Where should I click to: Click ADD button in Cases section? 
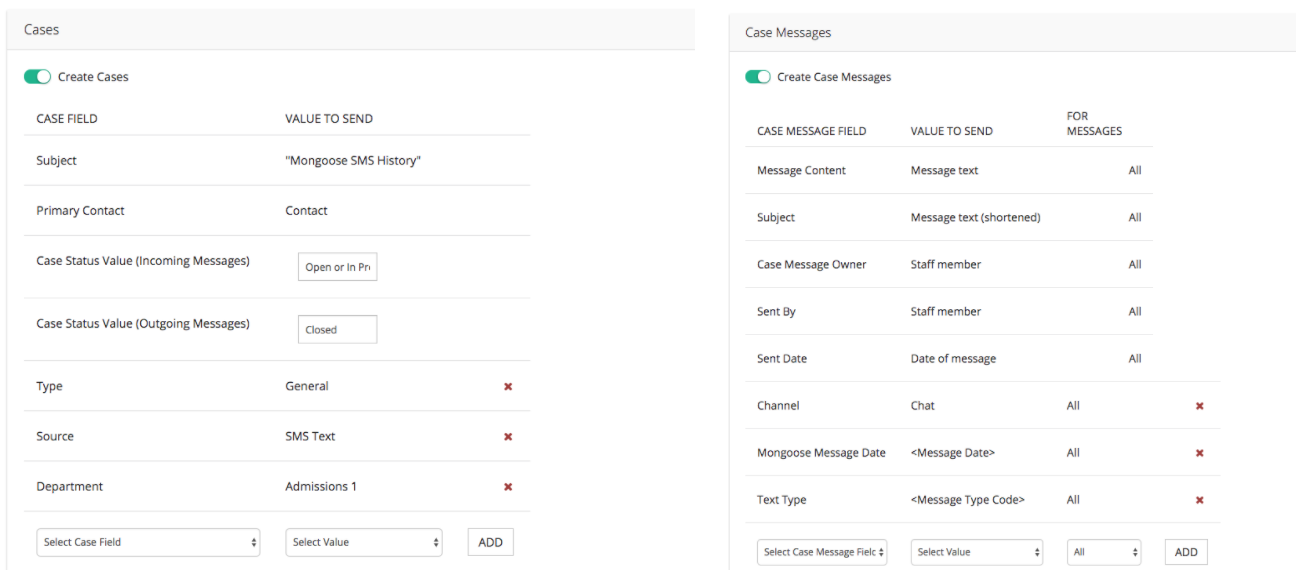(490, 542)
